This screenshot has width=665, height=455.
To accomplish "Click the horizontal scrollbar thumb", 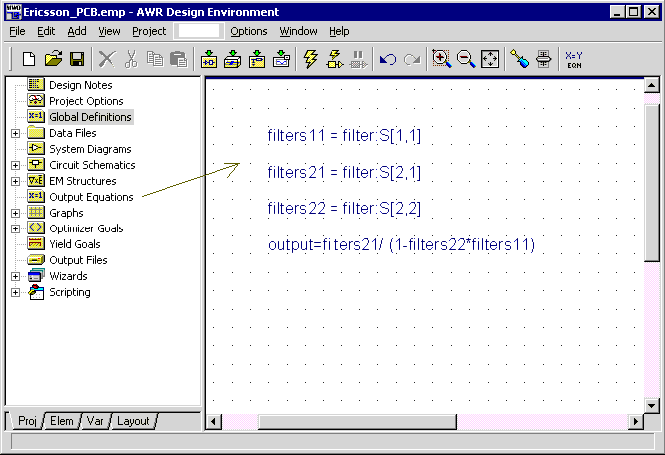I will 357,422.
